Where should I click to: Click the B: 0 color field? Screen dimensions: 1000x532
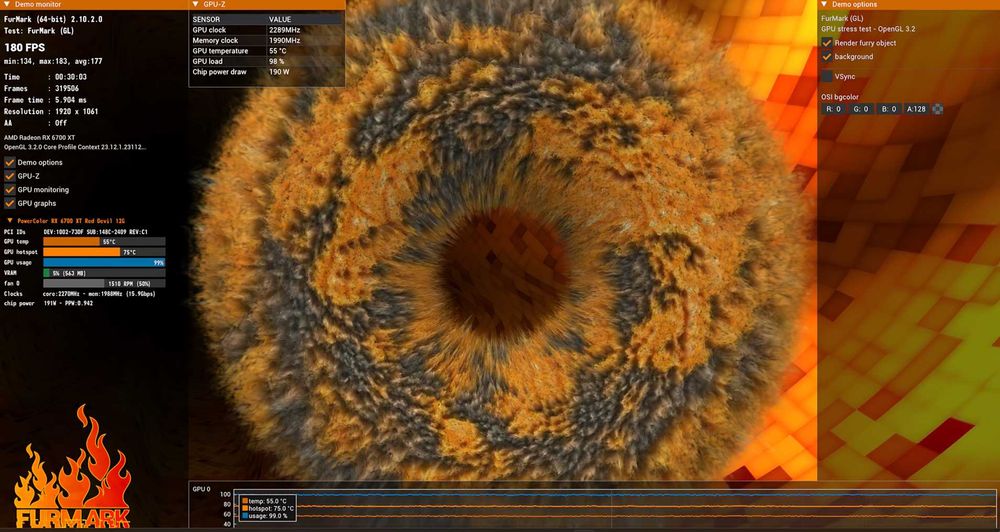point(889,109)
